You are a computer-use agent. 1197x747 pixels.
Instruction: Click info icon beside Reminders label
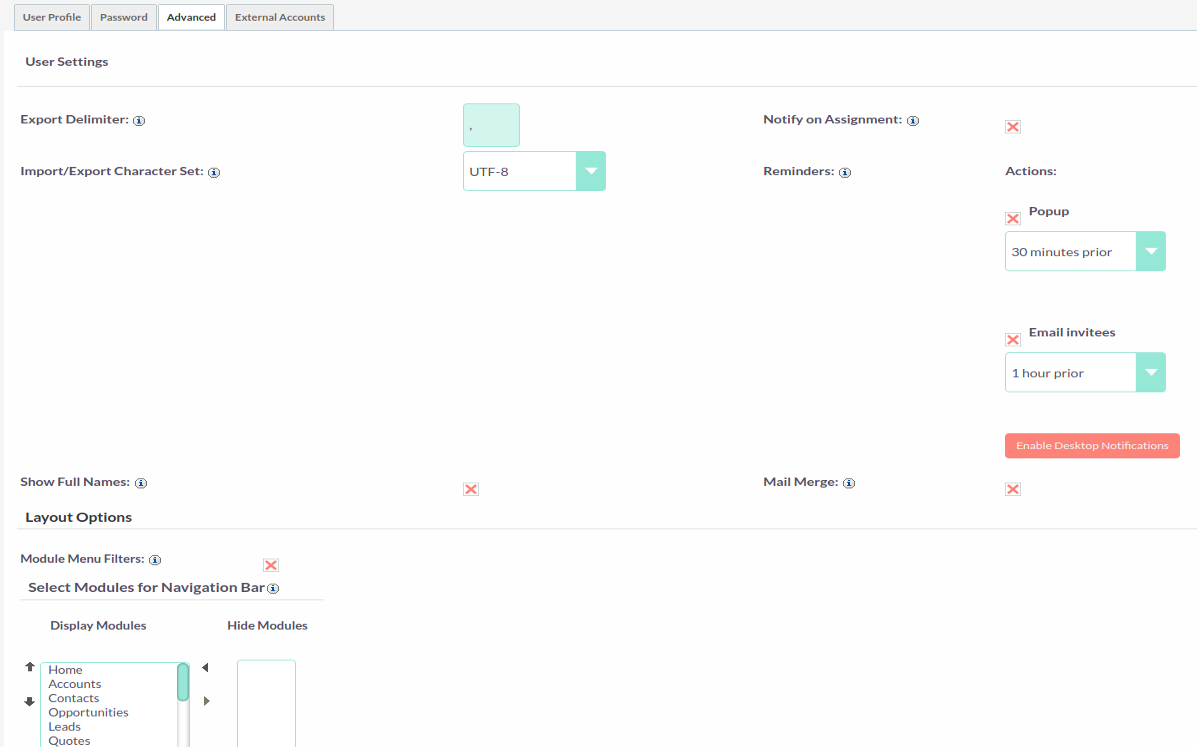pyautogui.click(x=845, y=173)
